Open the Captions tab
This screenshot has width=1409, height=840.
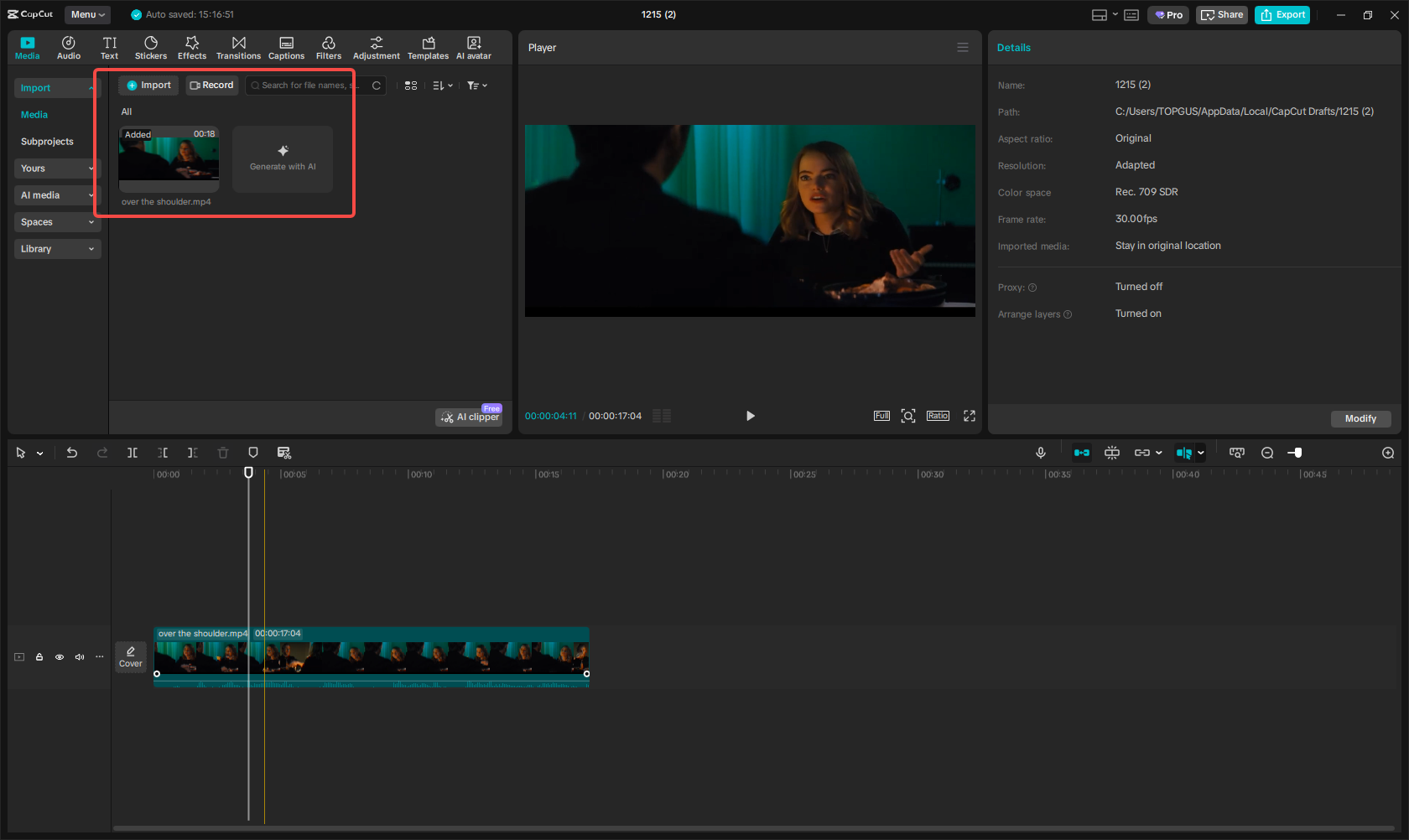(286, 48)
